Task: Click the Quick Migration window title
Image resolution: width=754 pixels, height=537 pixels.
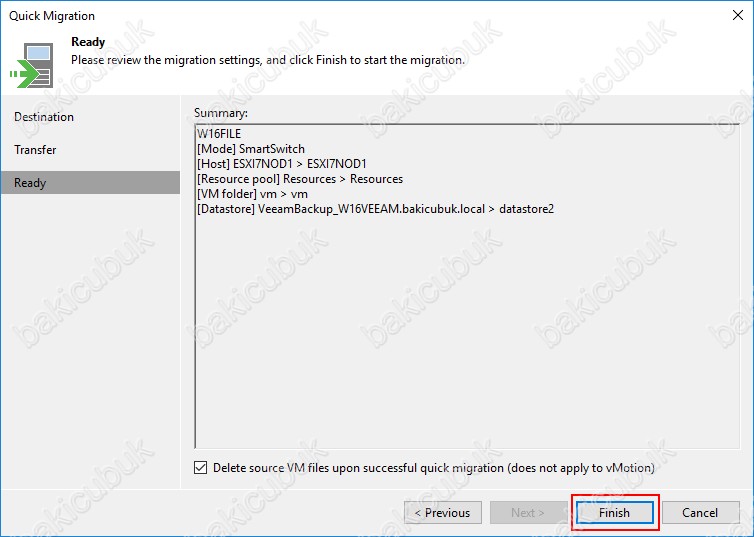Action: [52, 15]
